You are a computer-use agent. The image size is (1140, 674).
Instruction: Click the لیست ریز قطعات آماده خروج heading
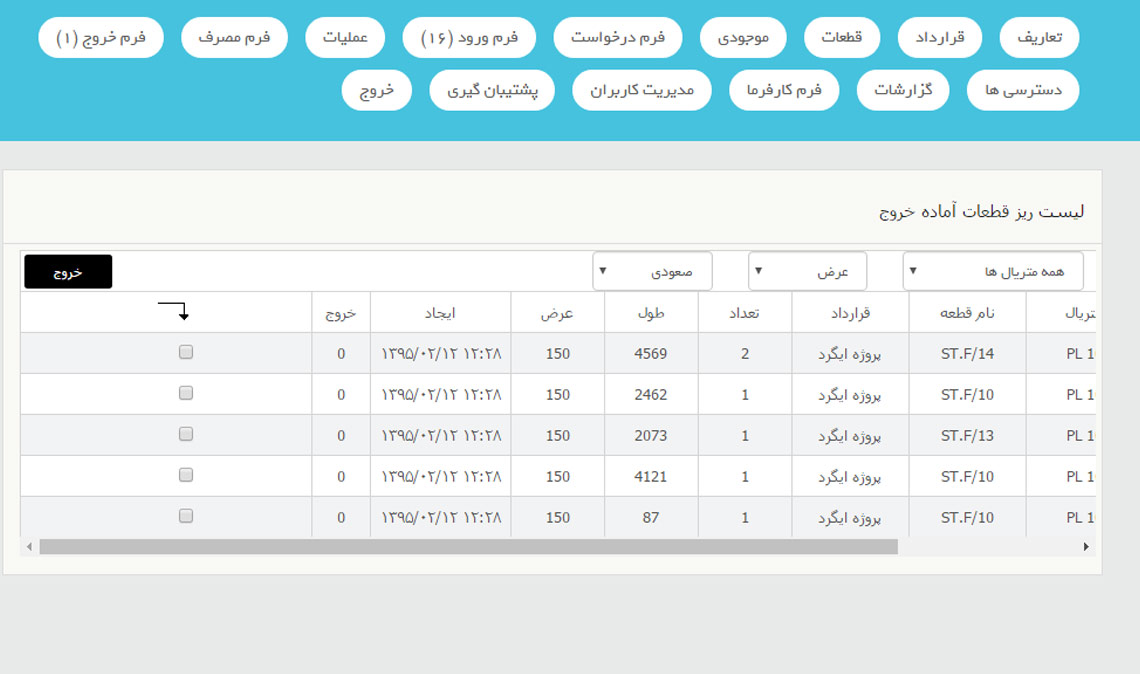coord(982,212)
